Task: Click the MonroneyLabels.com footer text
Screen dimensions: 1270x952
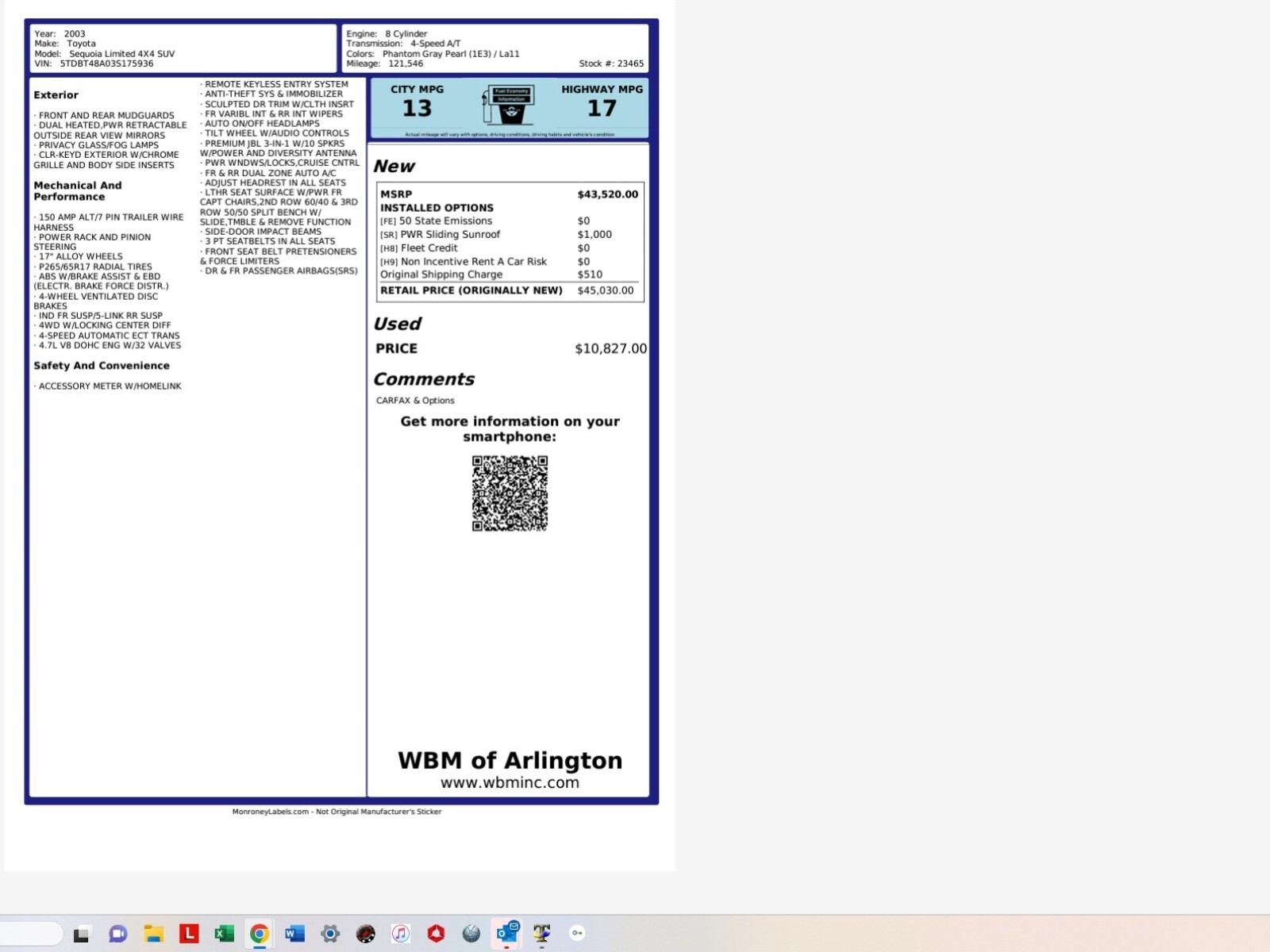Action: [x=337, y=812]
